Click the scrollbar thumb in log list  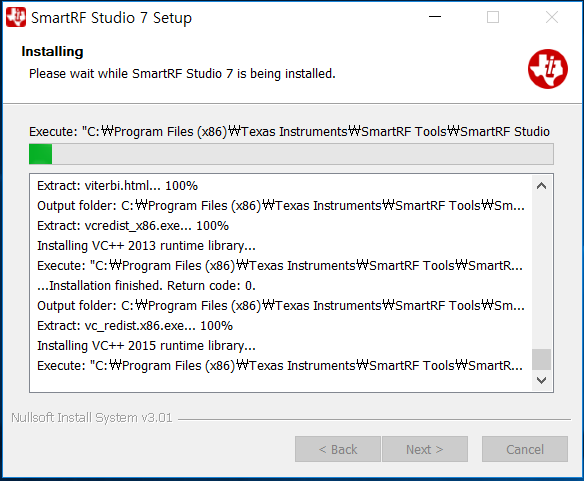(541, 359)
